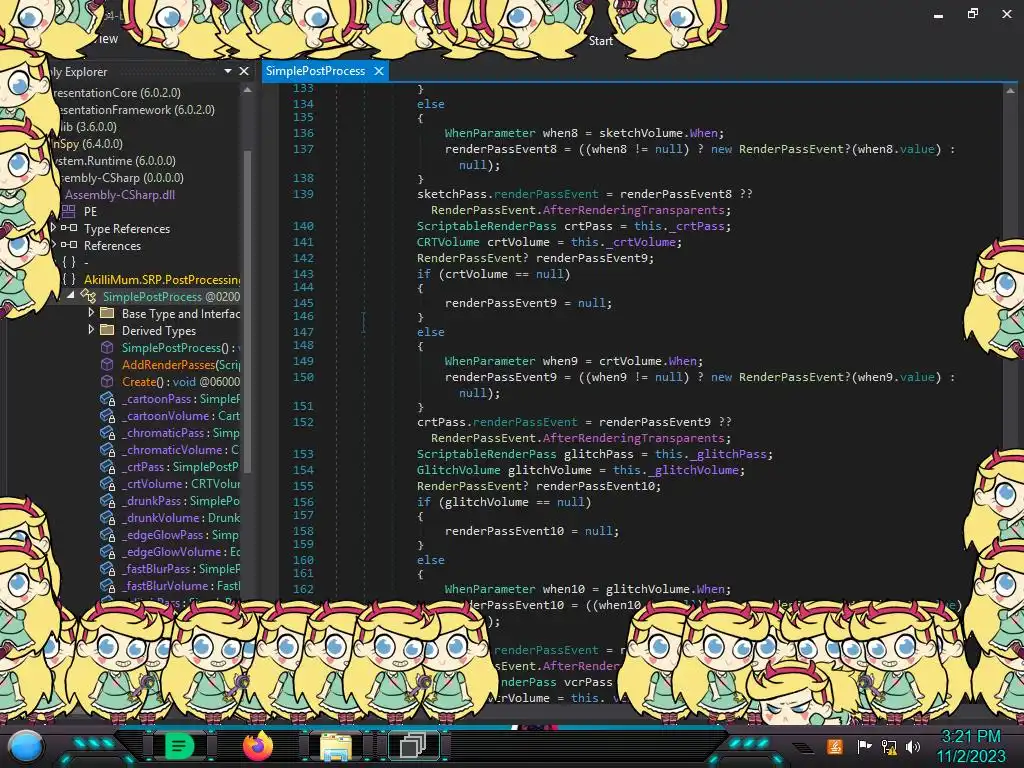1024x768 pixels.
Task: Select the PE node in the tree
Action: (x=91, y=212)
